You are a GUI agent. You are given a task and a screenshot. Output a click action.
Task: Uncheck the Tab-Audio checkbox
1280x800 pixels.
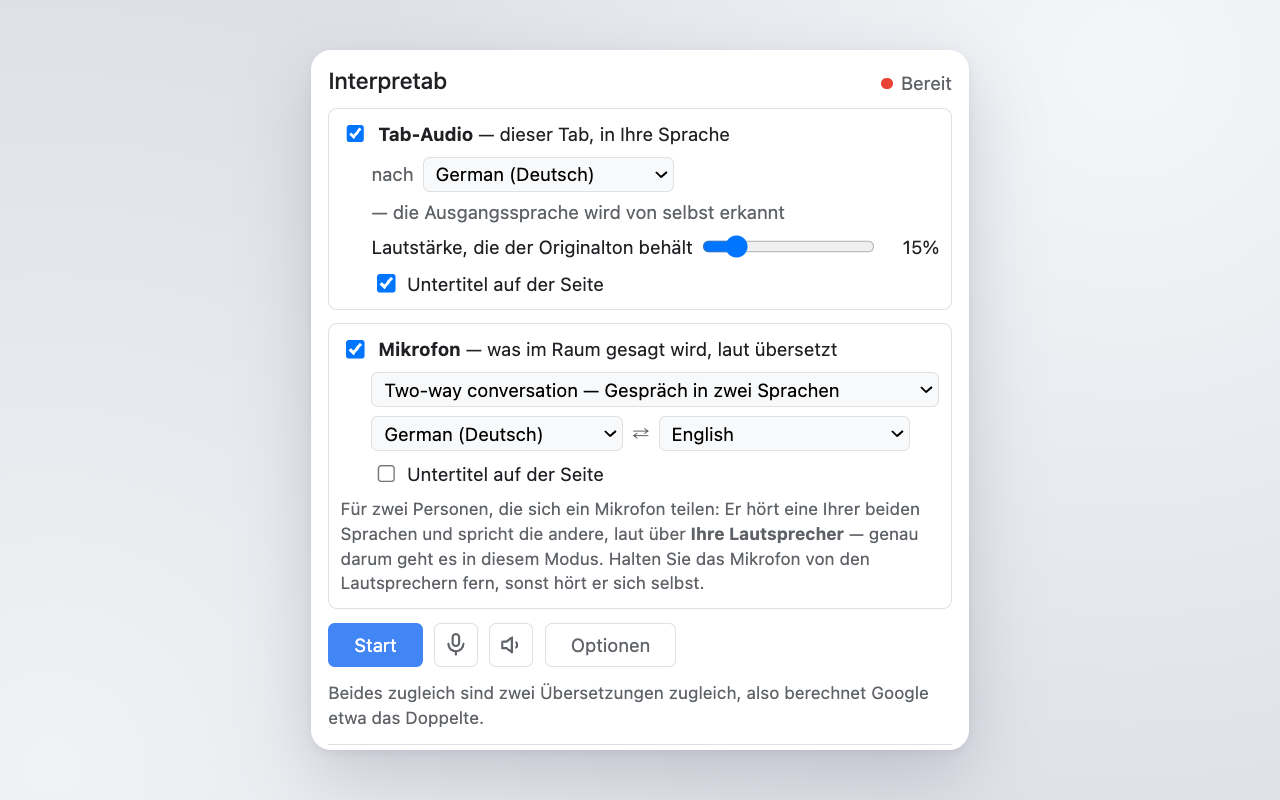tap(355, 134)
